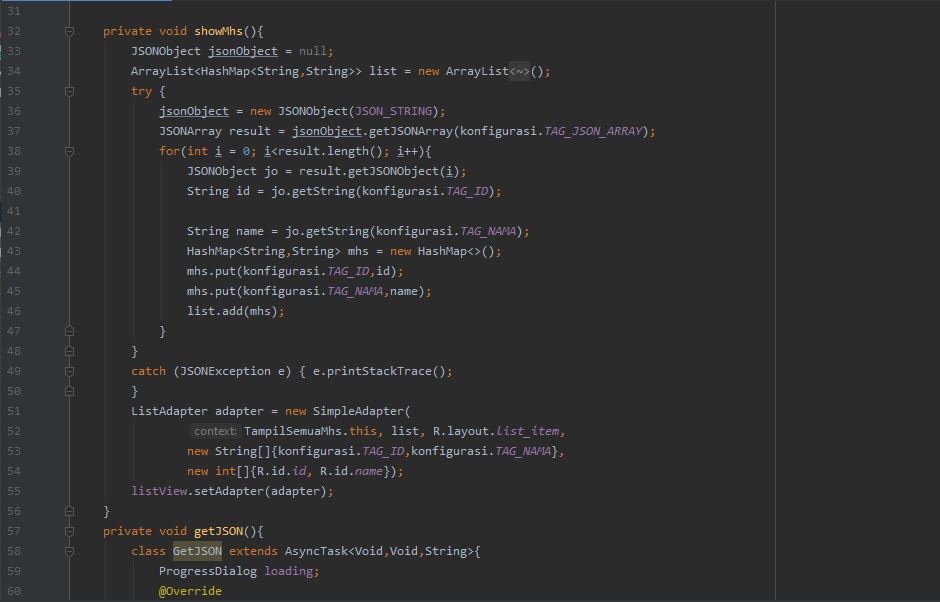Toggle the catch block fold marker at line 49
The width and height of the screenshot is (940, 602).
pos(70,371)
